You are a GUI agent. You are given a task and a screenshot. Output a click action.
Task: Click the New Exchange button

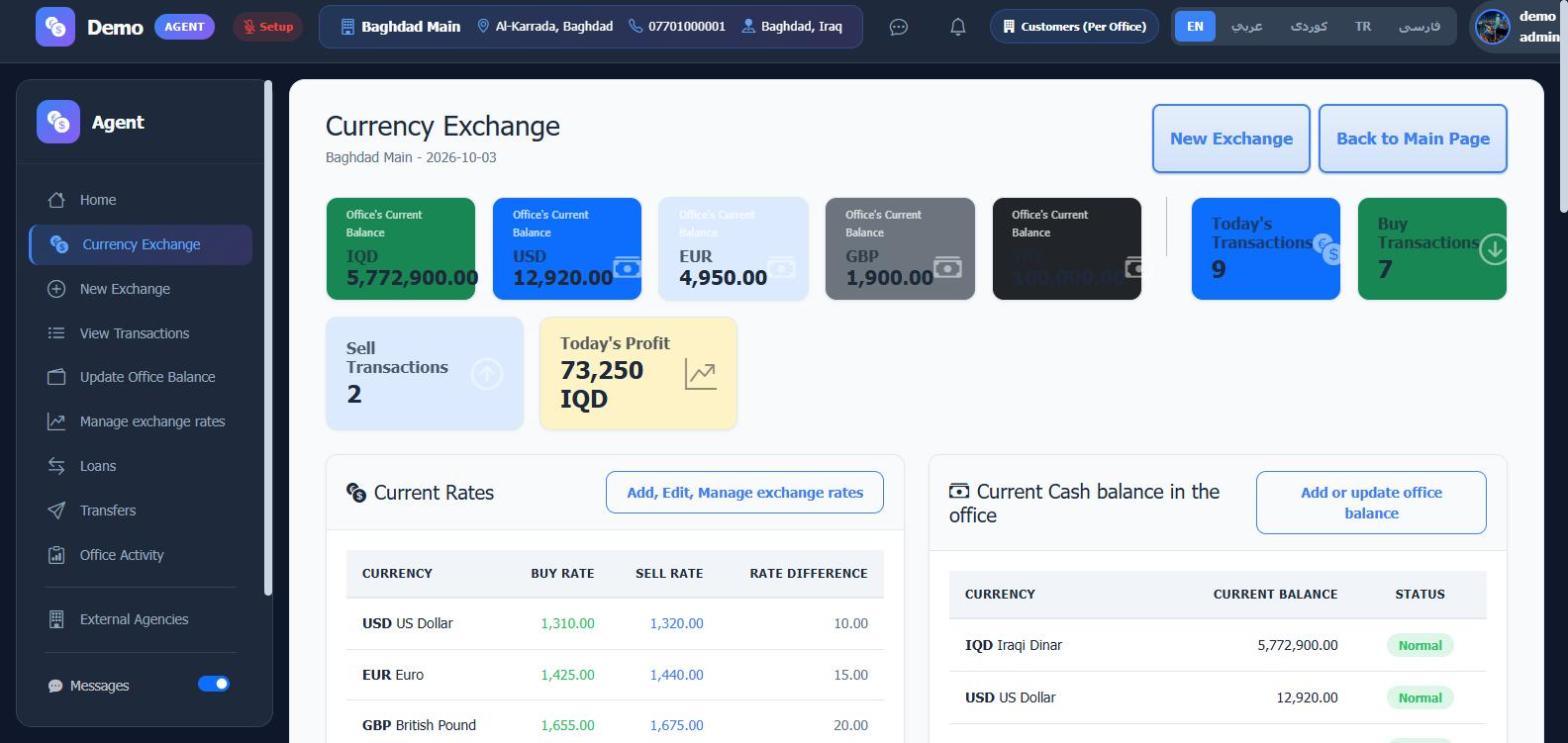pyautogui.click(x=1231, y=139)
